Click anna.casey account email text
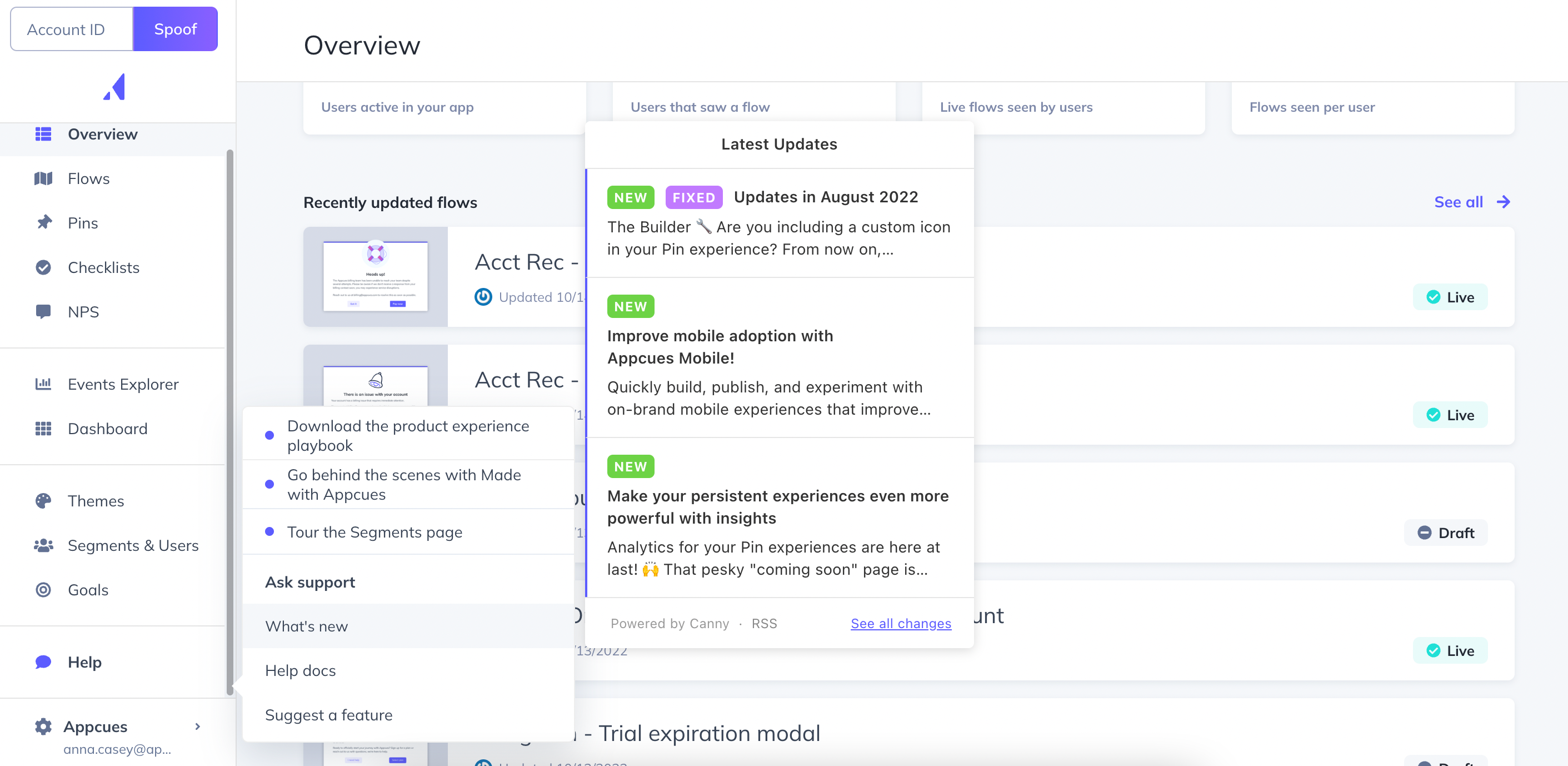1568x766 pixels. pos(117,749)
